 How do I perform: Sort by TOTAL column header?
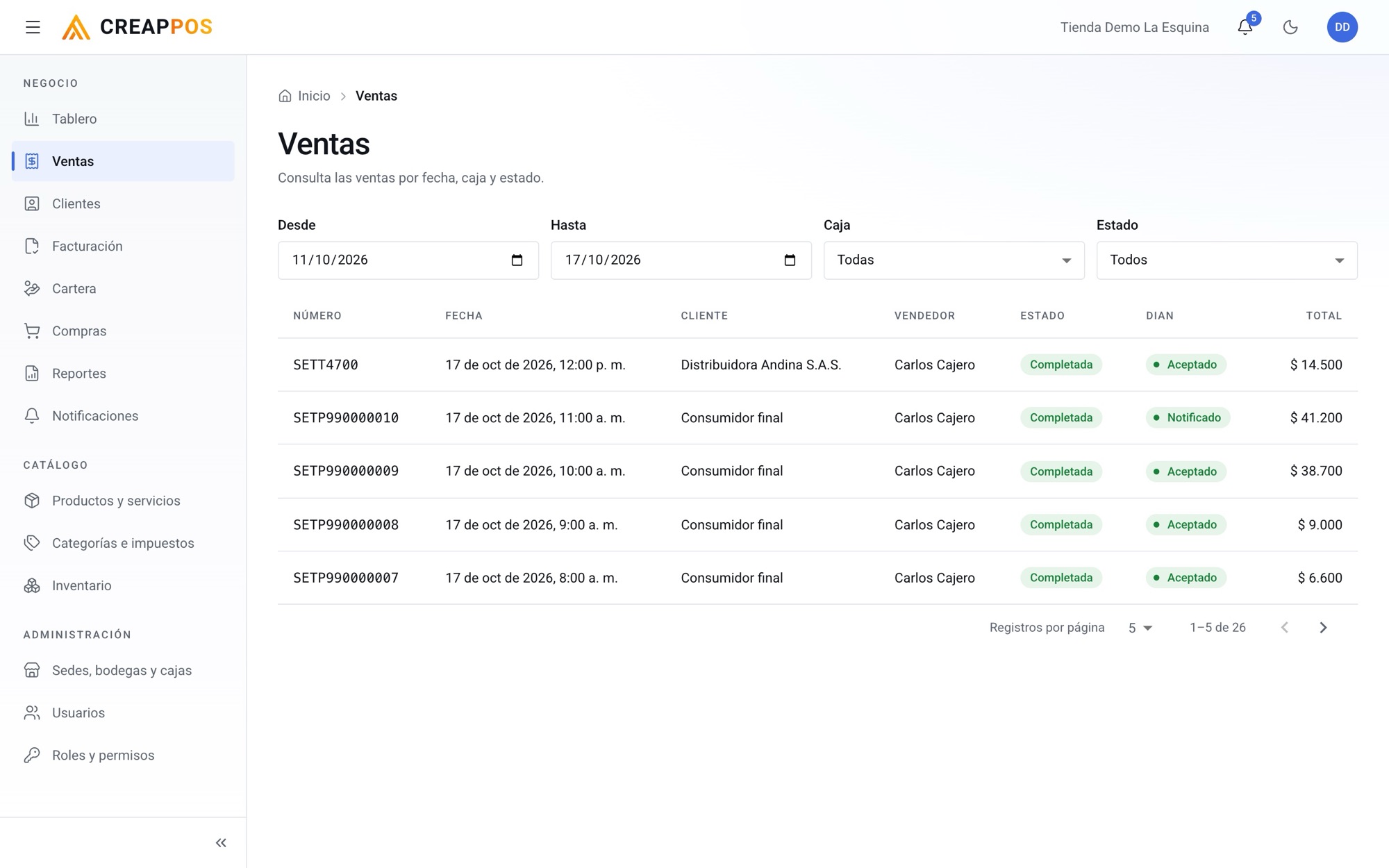[1324, 315]
